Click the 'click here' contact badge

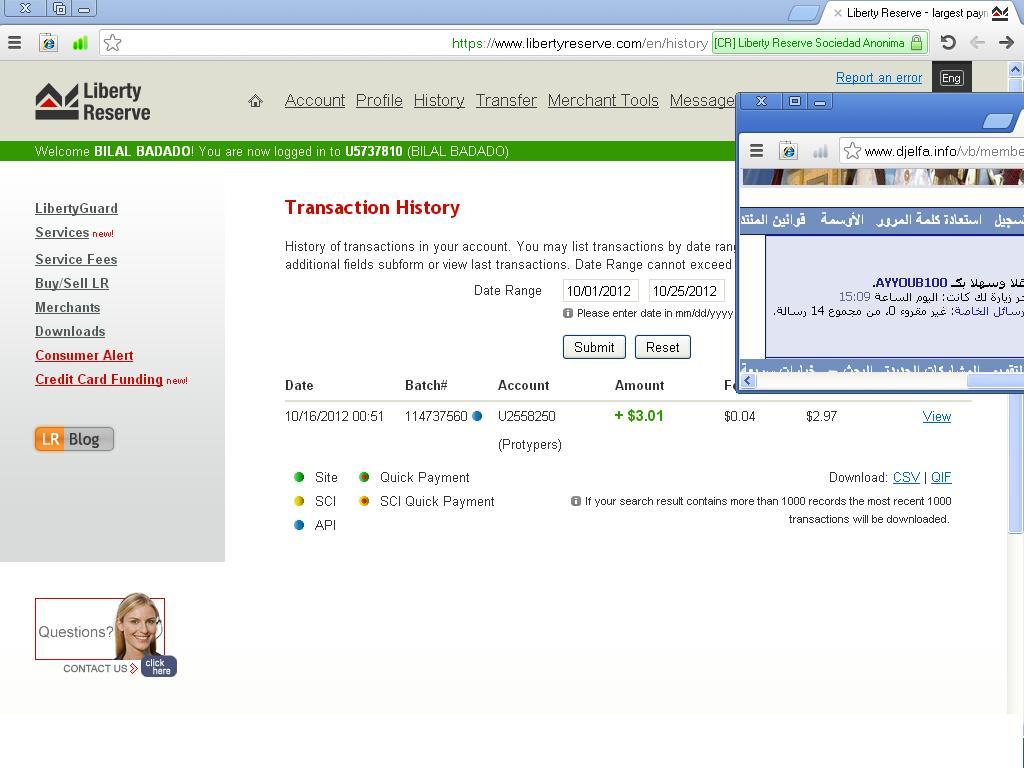(x=159, y=666)
